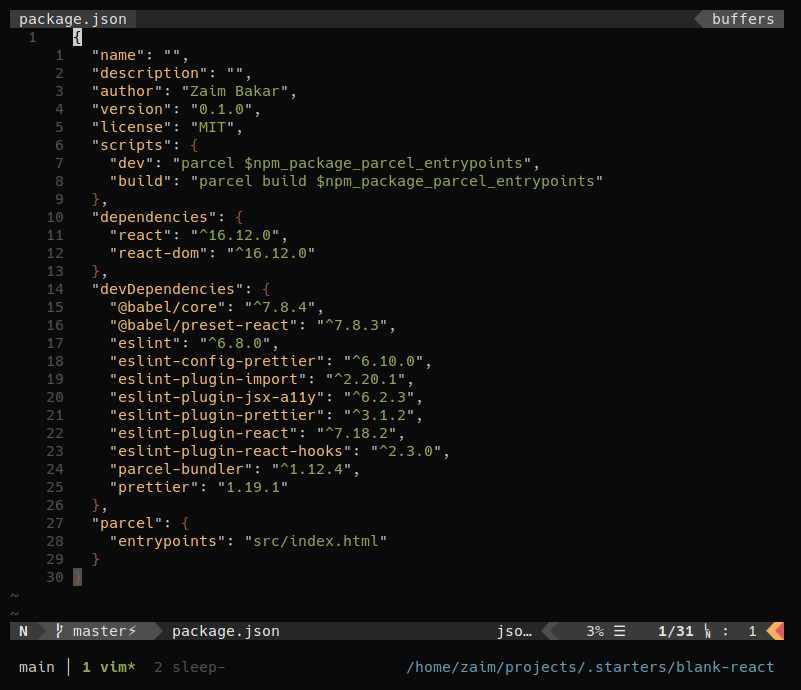The width and height of the screenshot is (801, 690).
Task: Click the "parcel-bundler" key
Action: pyautogui.click(x=181, y=469)
